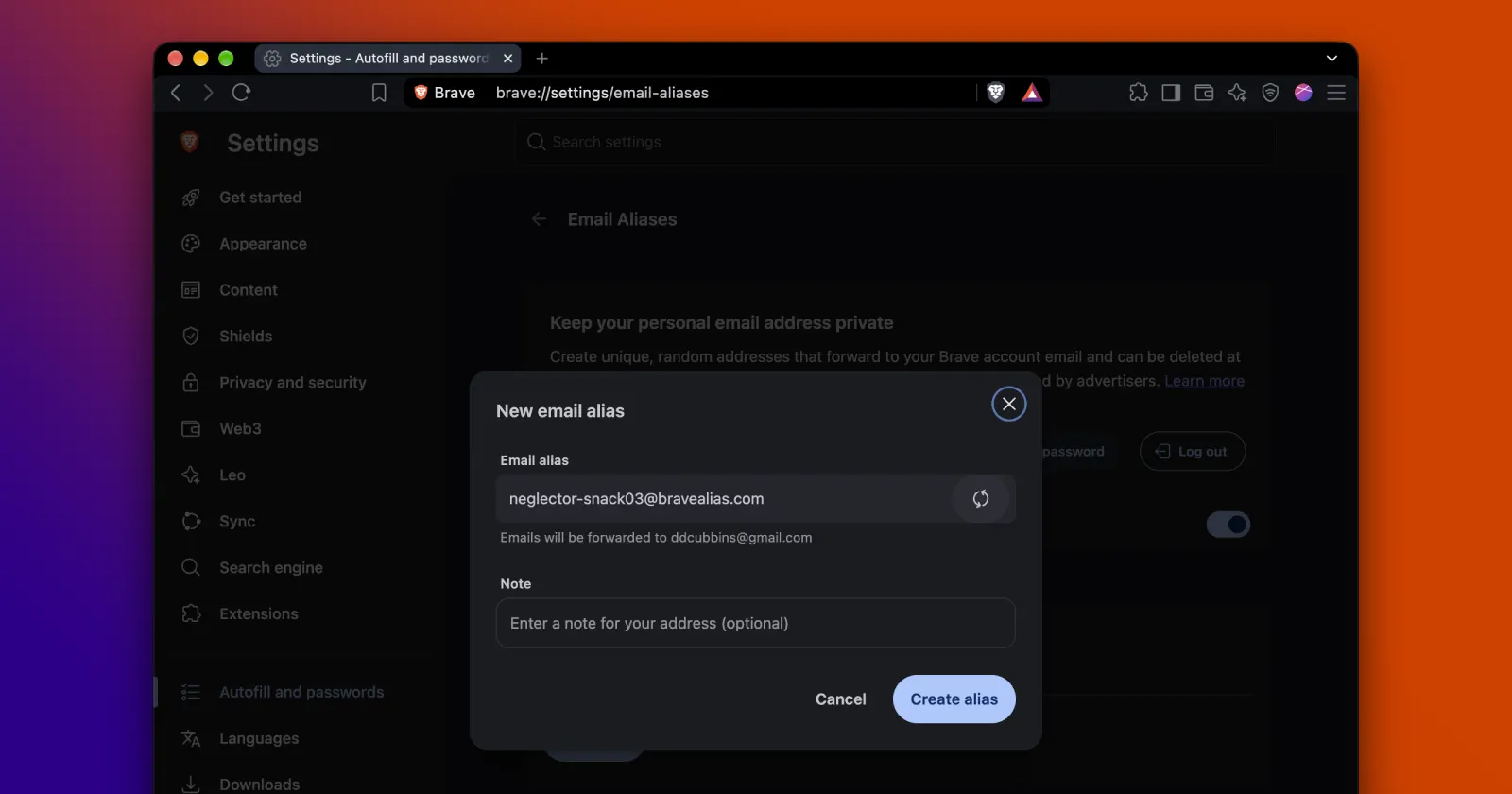Click the Shields sidebar icon

point(191,337)
